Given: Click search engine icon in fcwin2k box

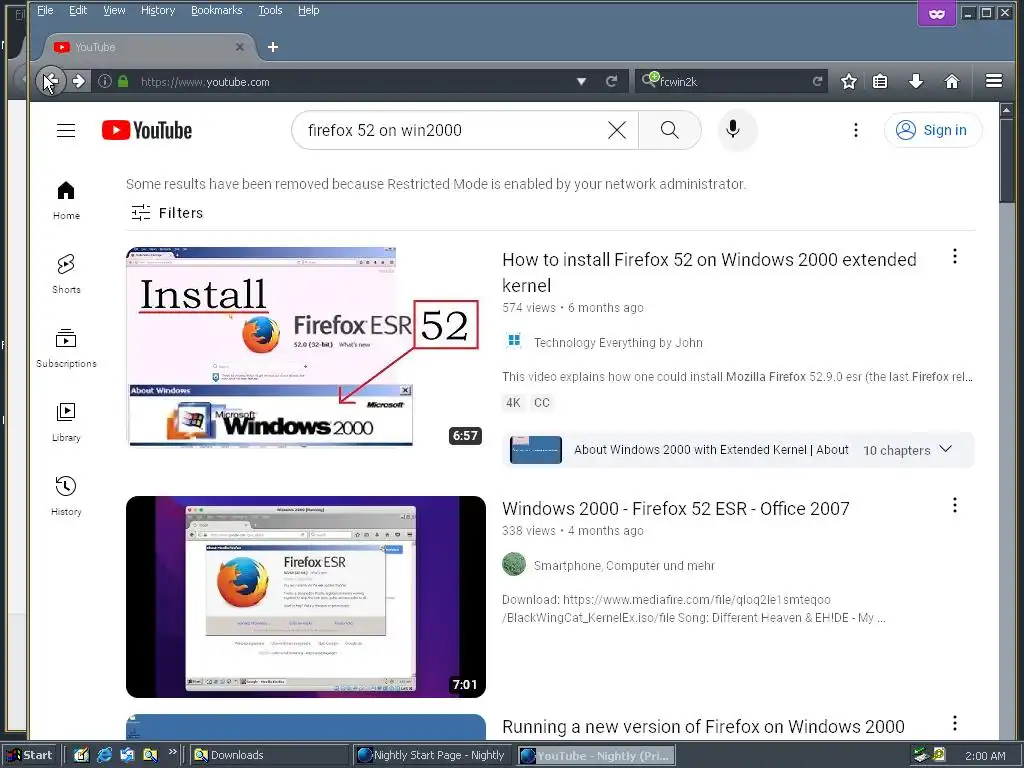Looking at the screenshot, I should [650, 80].
